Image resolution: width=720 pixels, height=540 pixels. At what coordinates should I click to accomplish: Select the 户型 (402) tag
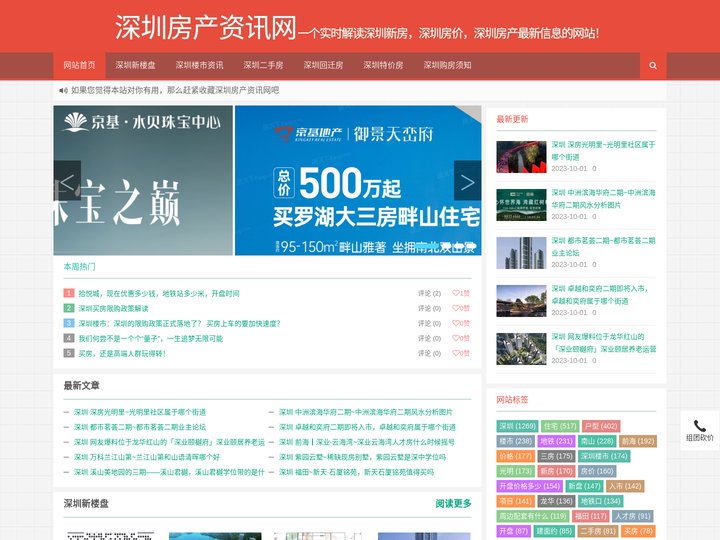click(x=601, y=426)
